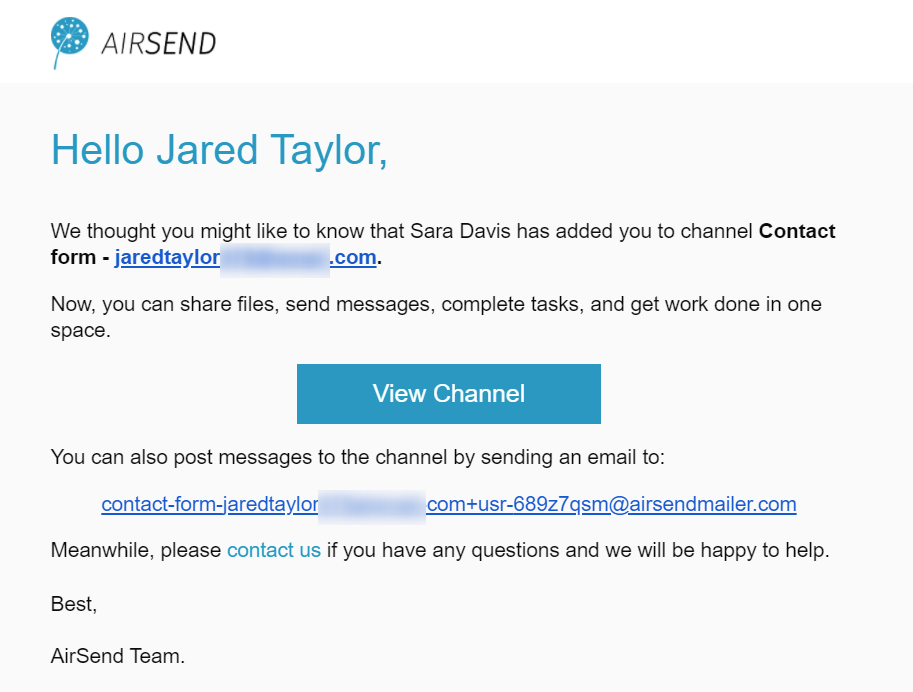913x692 pixels.
Task: Click the 'Best,' sign-off line
Action: click(x=74, y=604)
